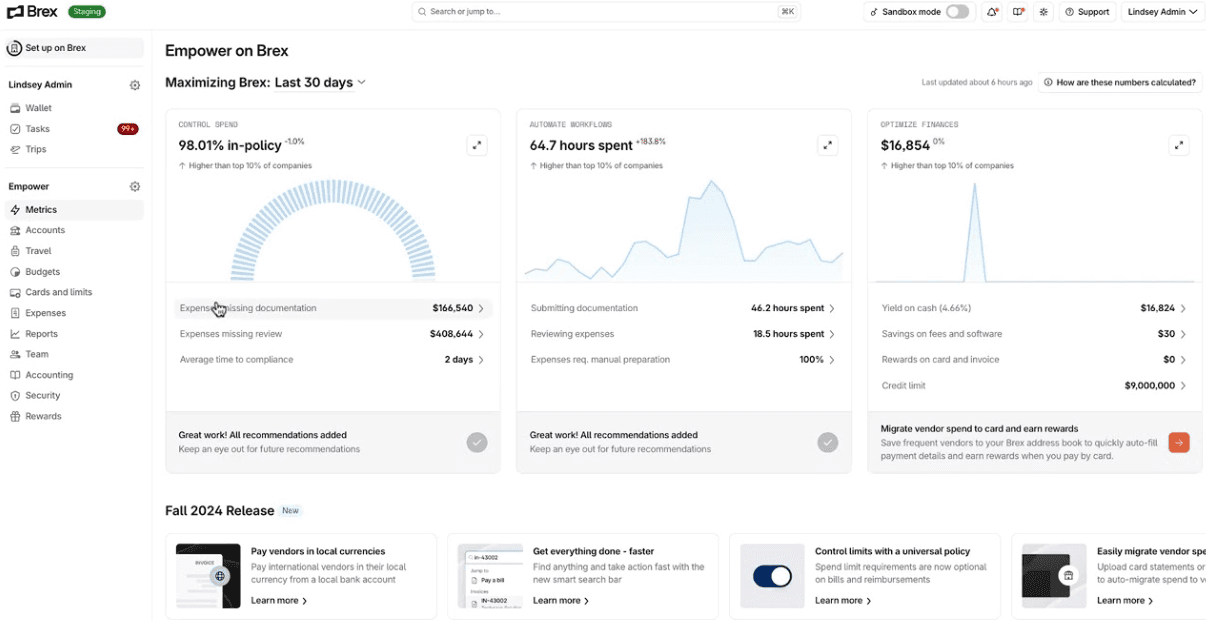Open Average time to compliance row

coord(333,359)
